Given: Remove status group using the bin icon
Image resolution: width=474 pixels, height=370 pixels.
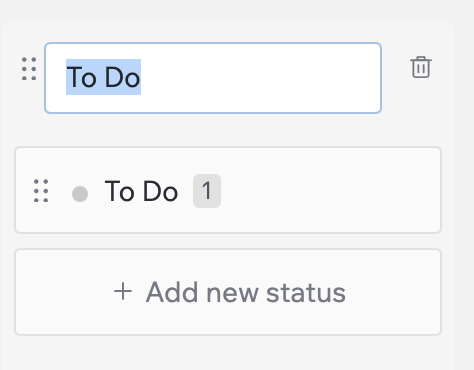Looking at the screenshot, I should click(421, 67).
